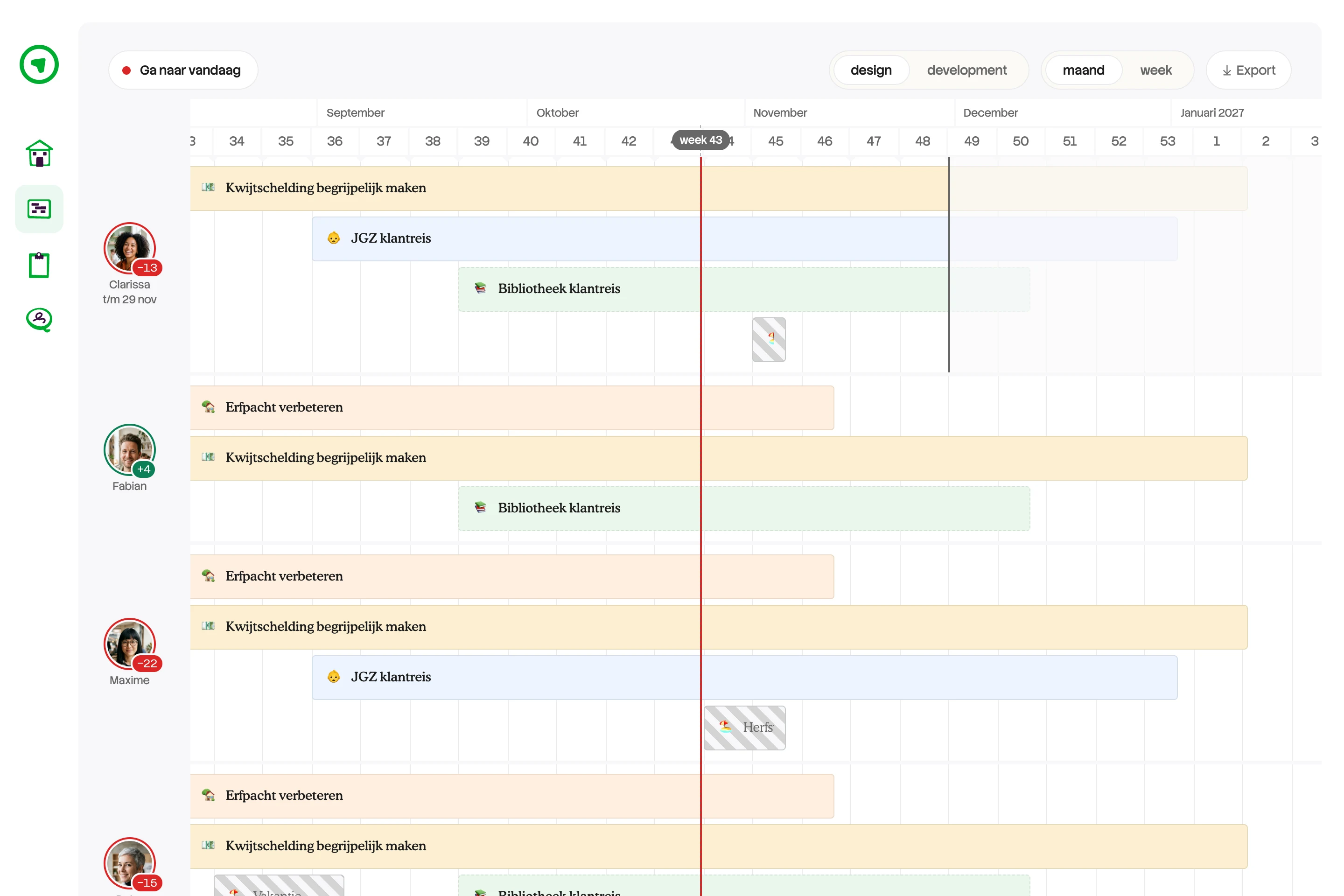Click the Fabian name label
The width and height of the screenshot is (1344, 896).
click(130, 486)
